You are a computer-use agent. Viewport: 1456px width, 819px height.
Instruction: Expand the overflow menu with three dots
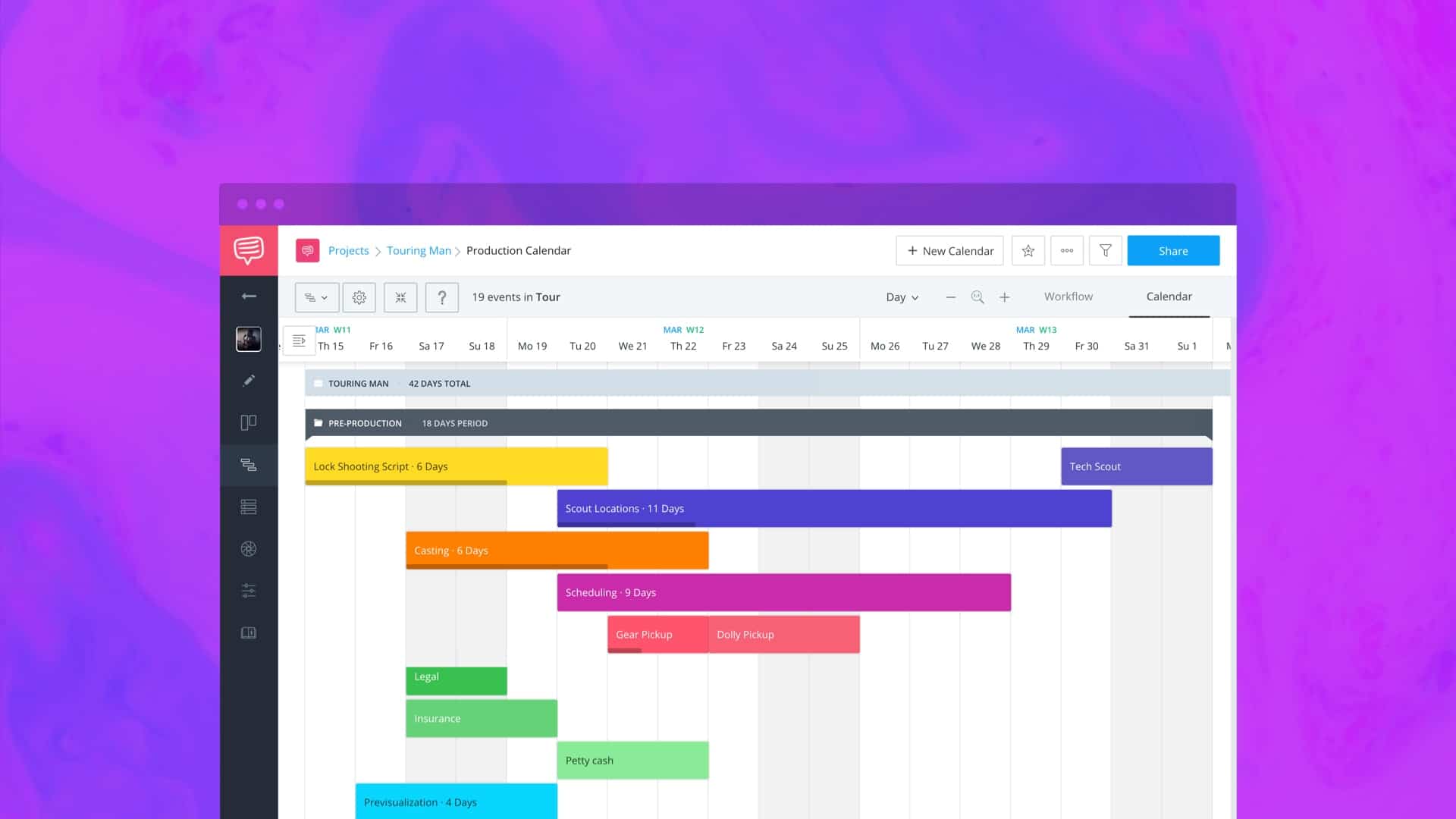click(1066, 251)
